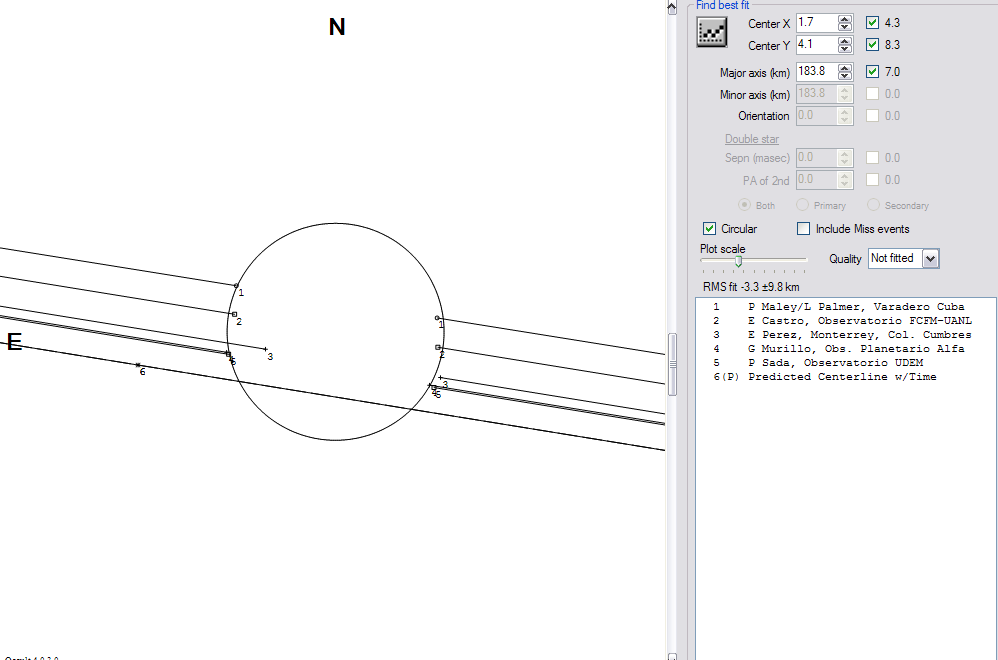Toggle the Major axis fit checkbox

pos(873,72)
